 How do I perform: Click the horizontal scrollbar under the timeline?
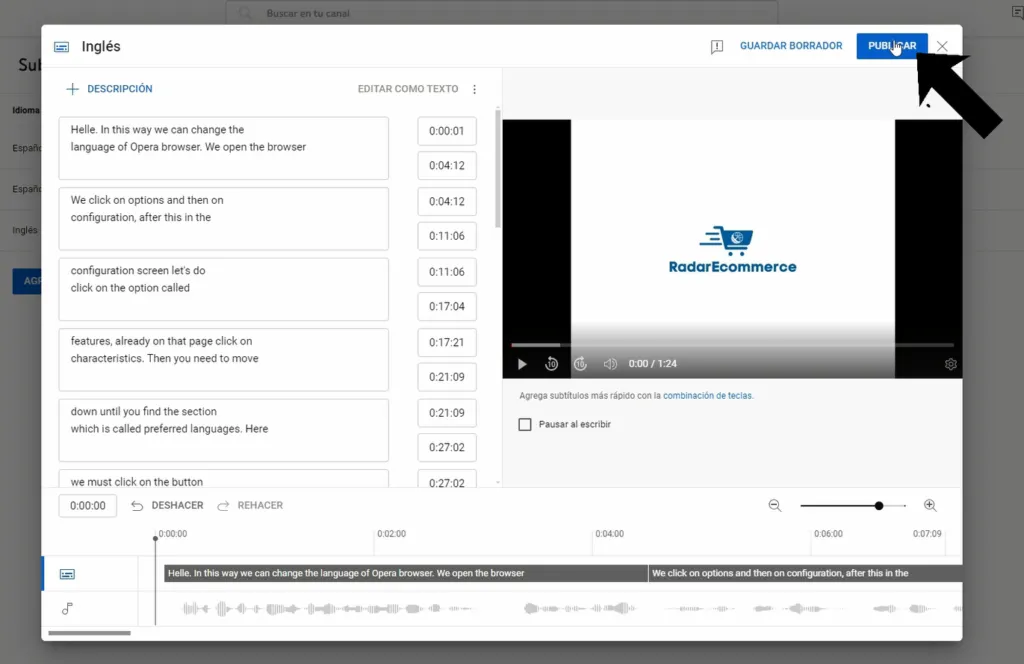pyautogui.click(x=89, y=633)
